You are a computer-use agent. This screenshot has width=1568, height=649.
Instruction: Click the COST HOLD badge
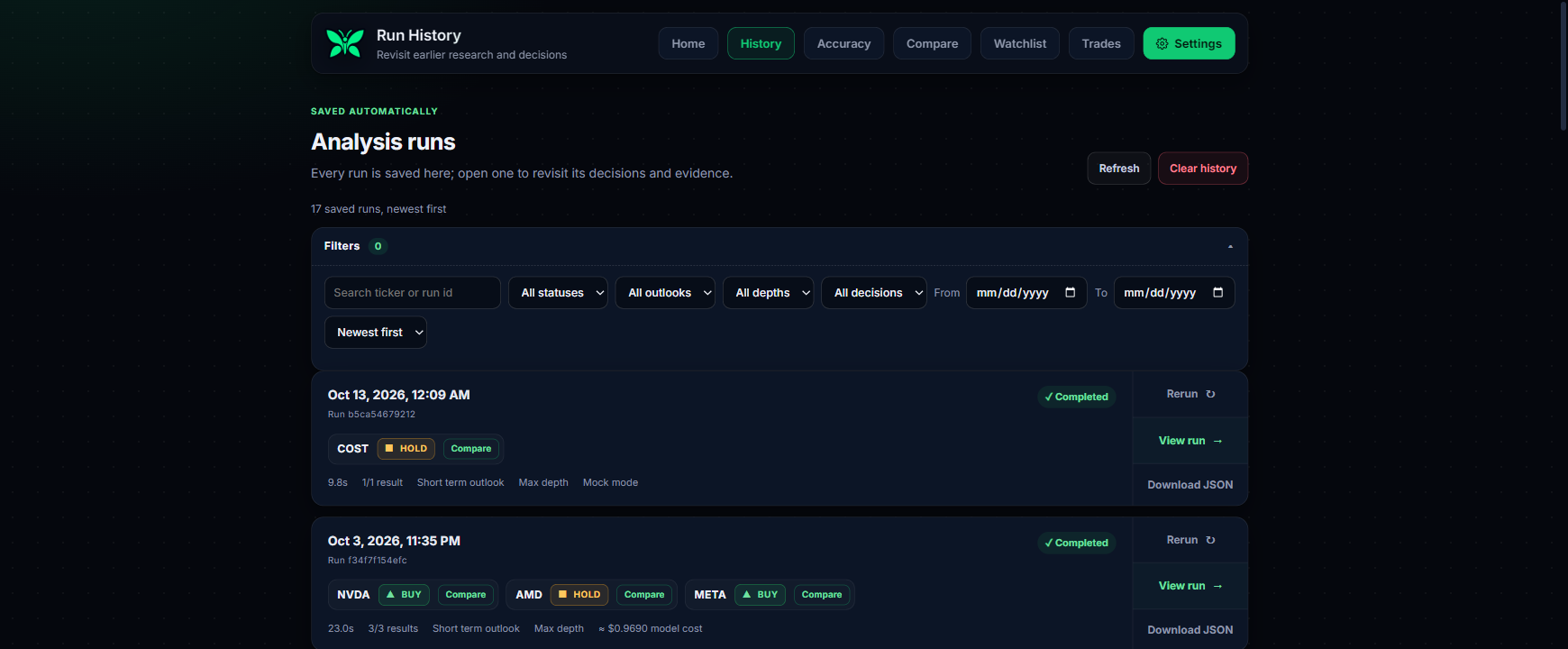[406, 449]
